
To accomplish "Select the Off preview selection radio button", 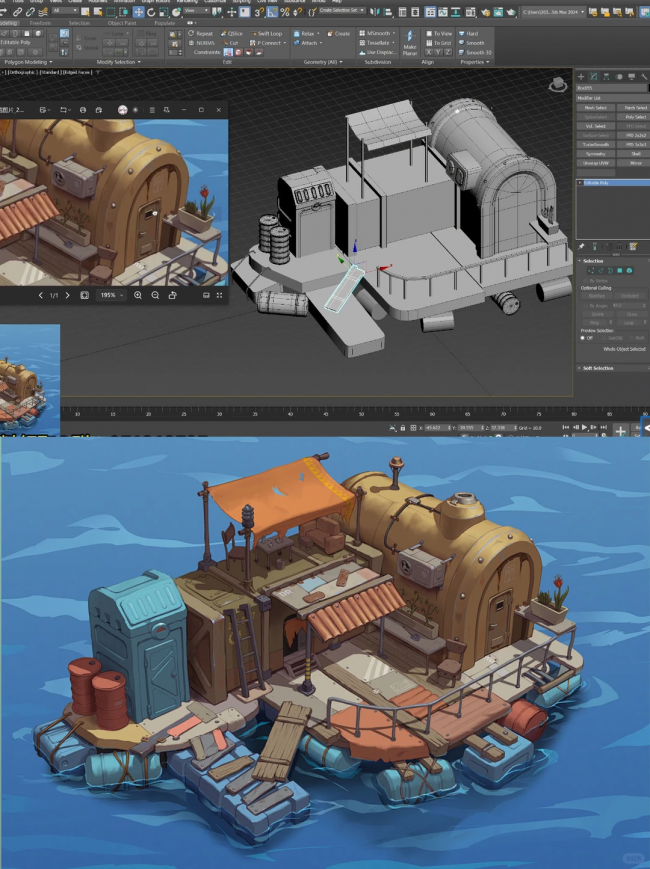I will [582, 337].
